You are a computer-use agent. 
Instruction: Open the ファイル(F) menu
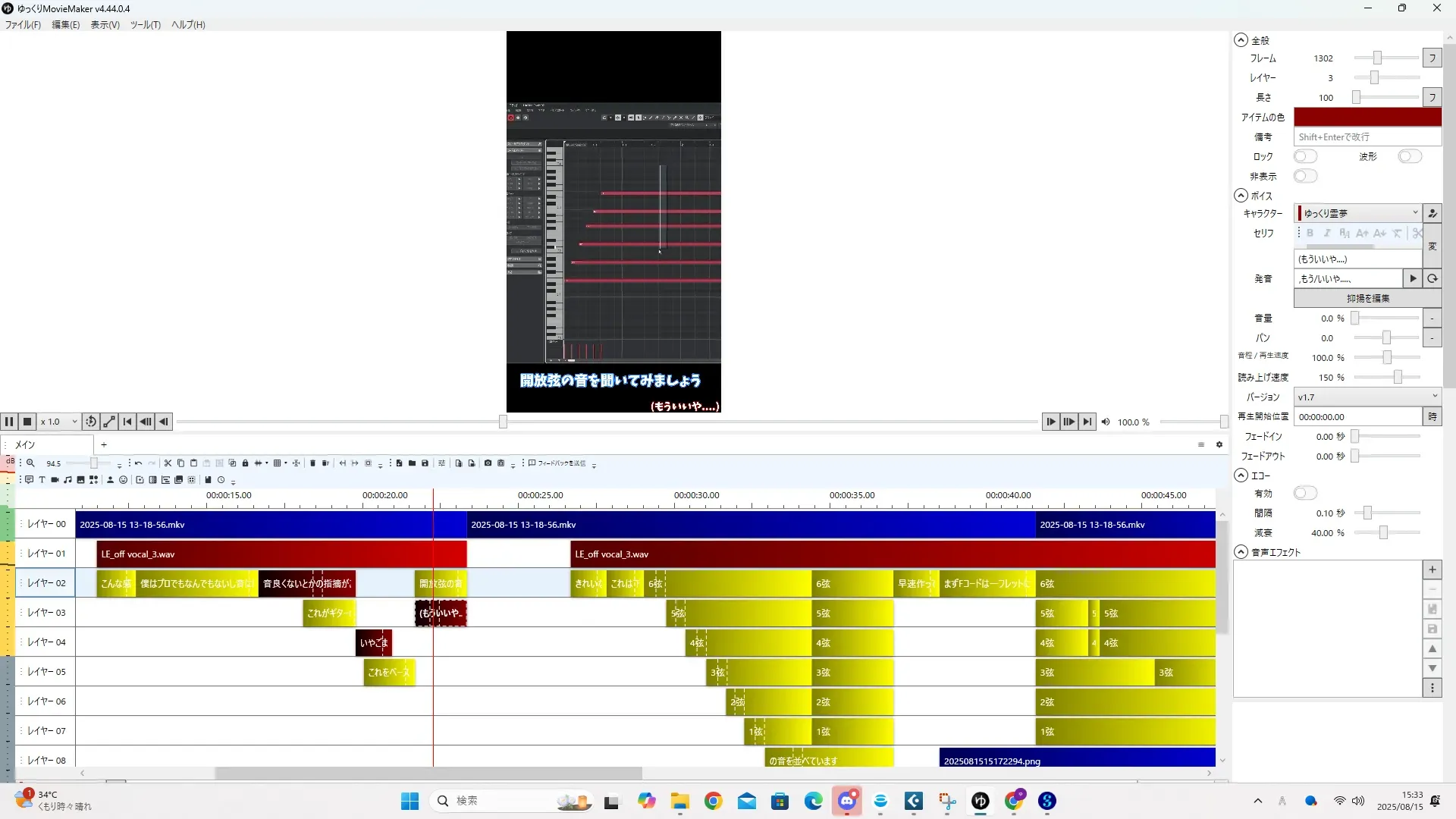(23, 24)
